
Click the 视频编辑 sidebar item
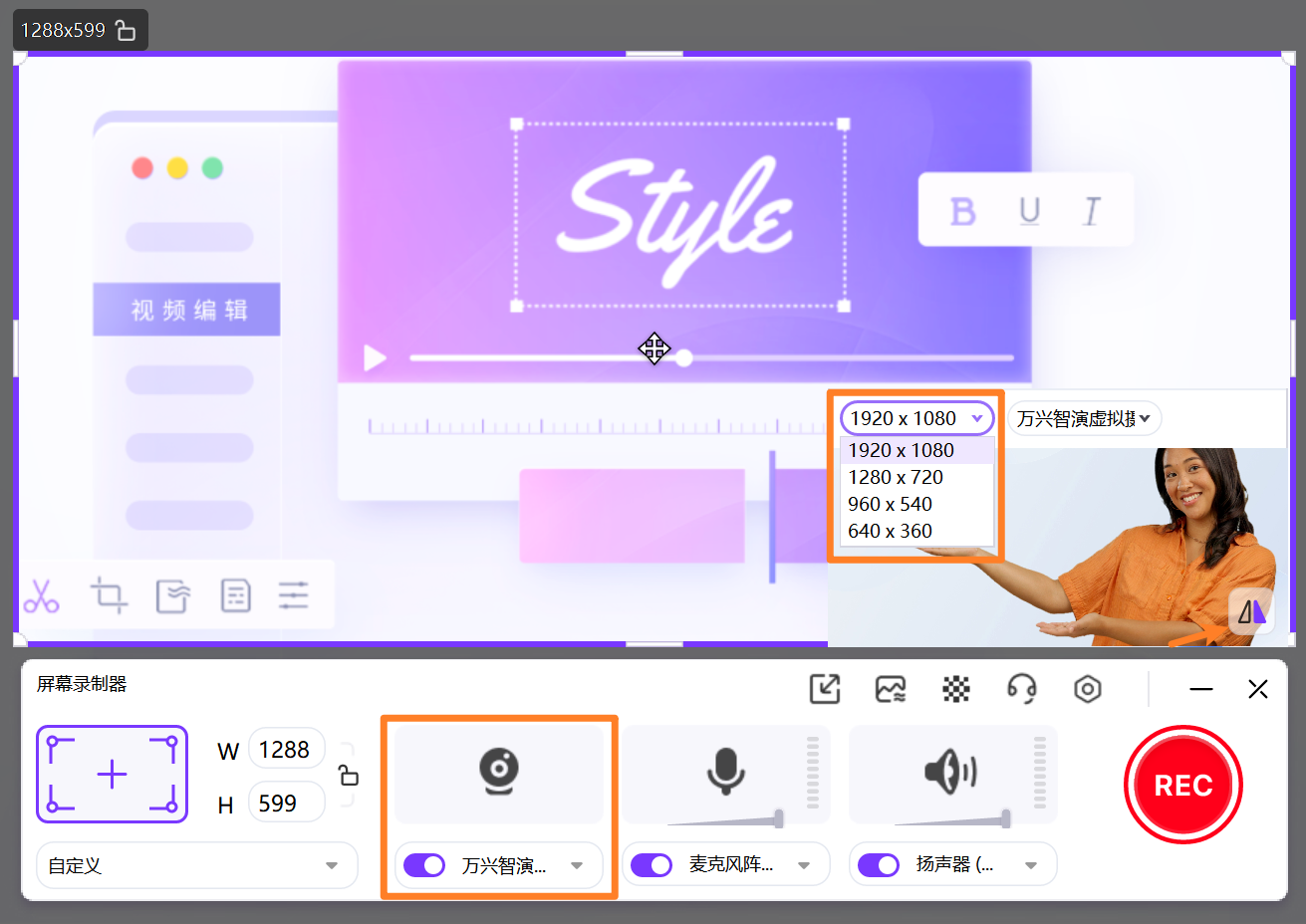(186, 310)
